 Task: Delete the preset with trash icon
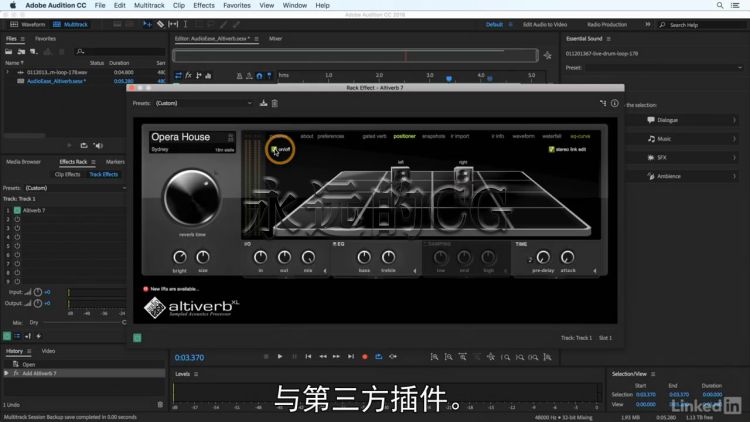(x=275, y=103)
